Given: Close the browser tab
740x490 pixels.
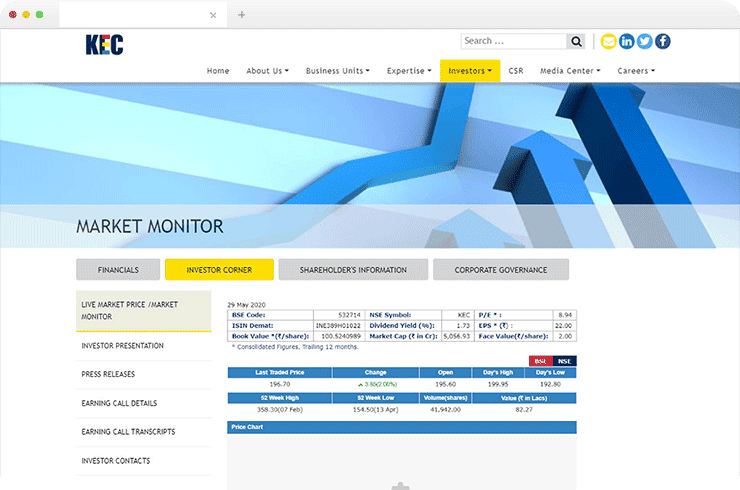Looking at the screenshot, I should coord(213,15).
